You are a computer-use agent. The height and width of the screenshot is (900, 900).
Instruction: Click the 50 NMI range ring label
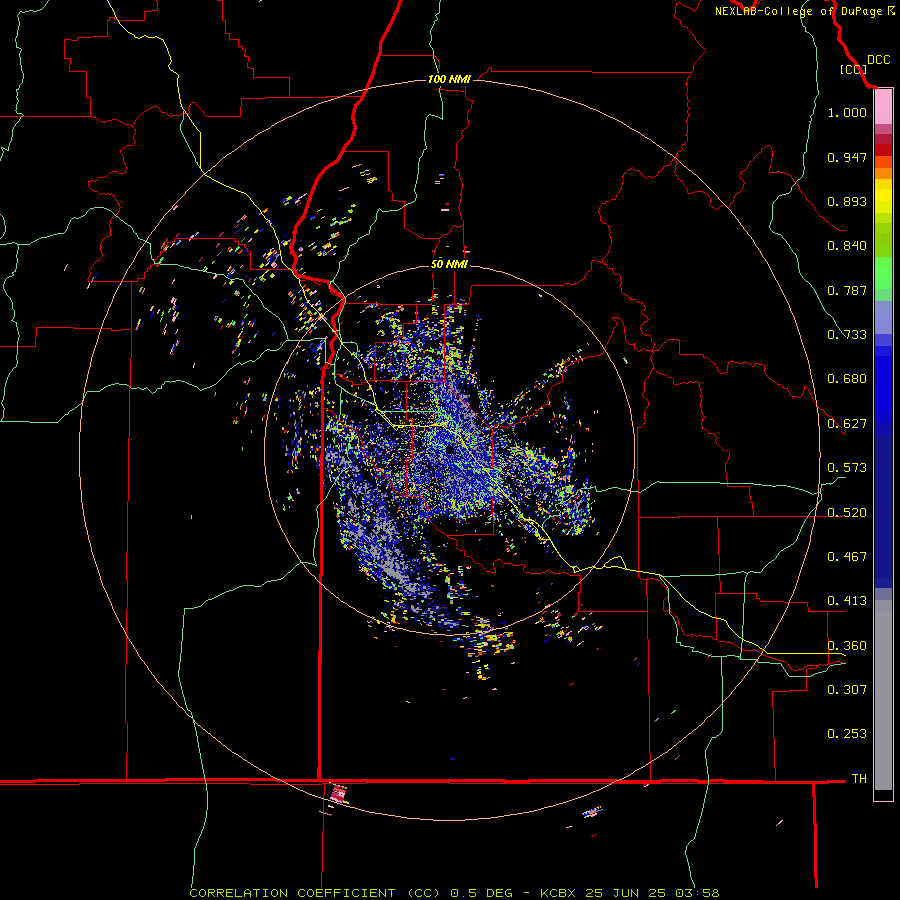(449, 264)
